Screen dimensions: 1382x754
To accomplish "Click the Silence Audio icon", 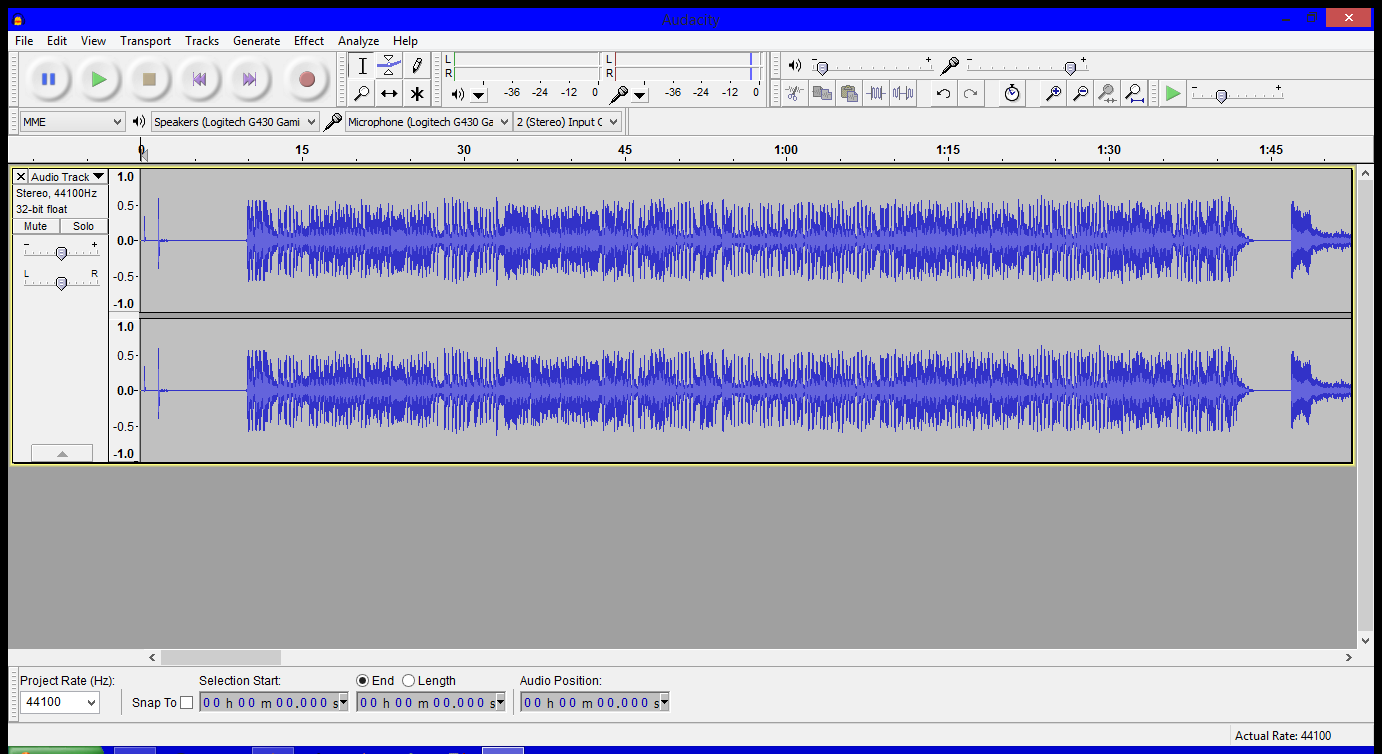I will tap(903, 93).
